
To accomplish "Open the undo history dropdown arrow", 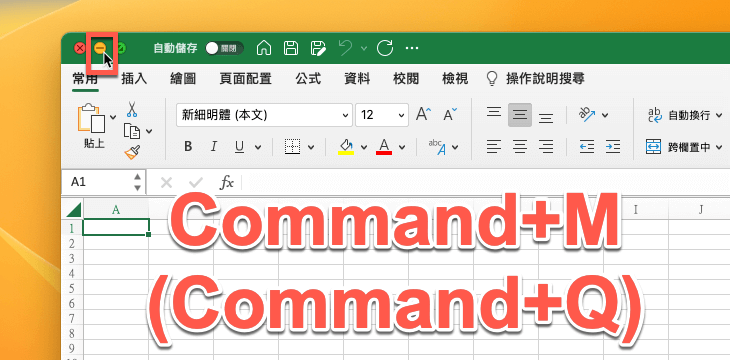I will click(x=364, y=48).
